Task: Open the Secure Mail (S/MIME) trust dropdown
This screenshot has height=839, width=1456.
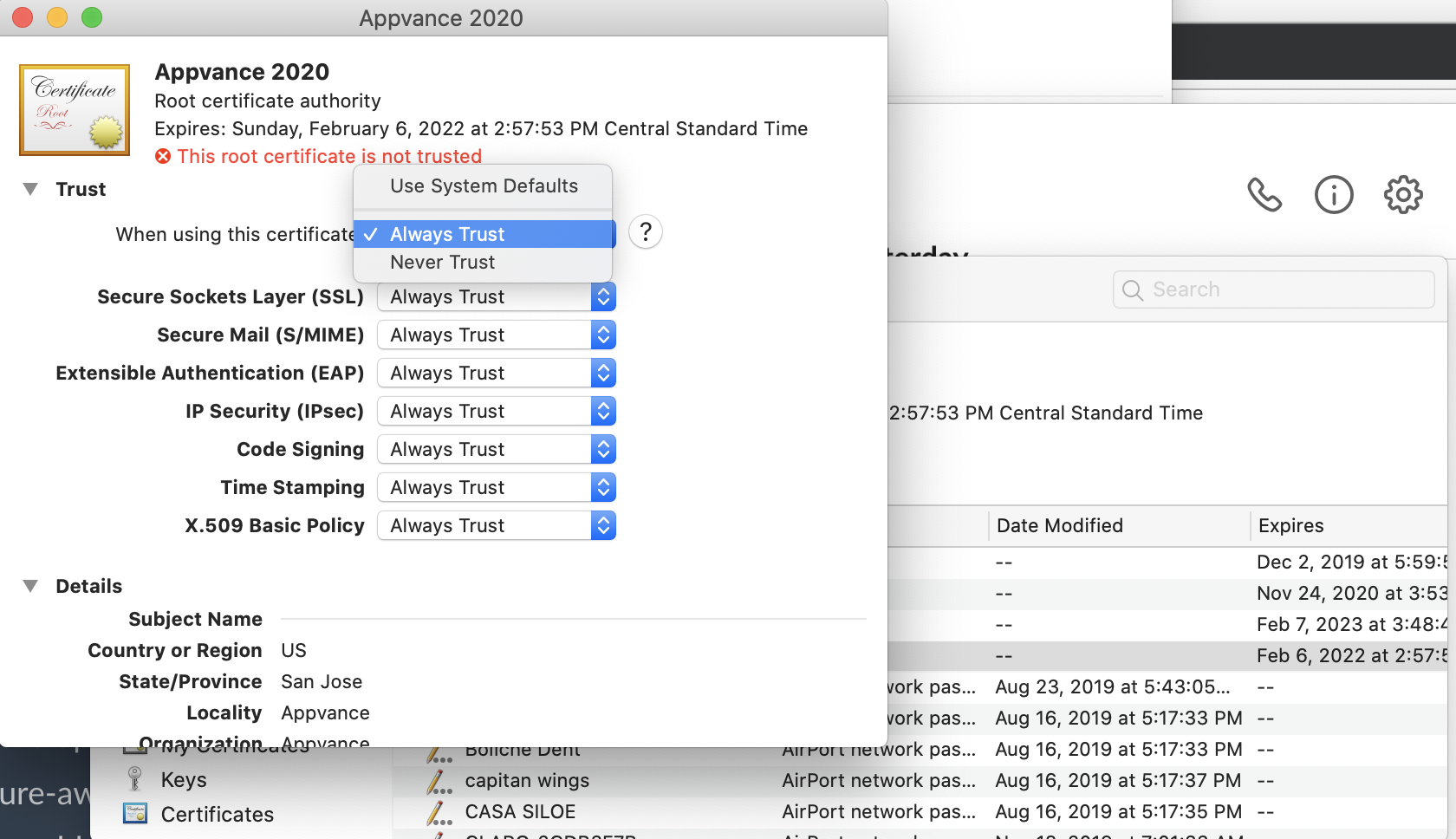Action: 497,335
